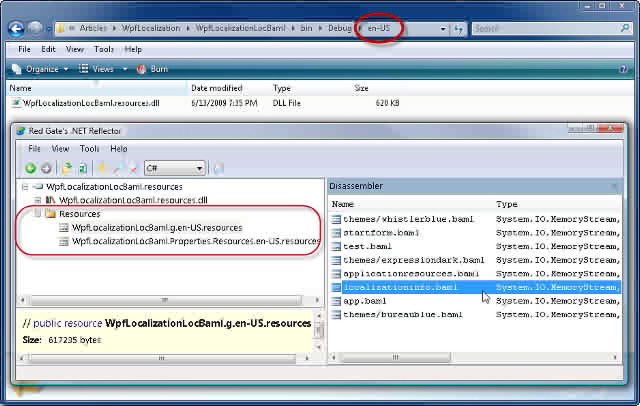
Task: Click the magnifier search icon
Action: pos(624,28)
